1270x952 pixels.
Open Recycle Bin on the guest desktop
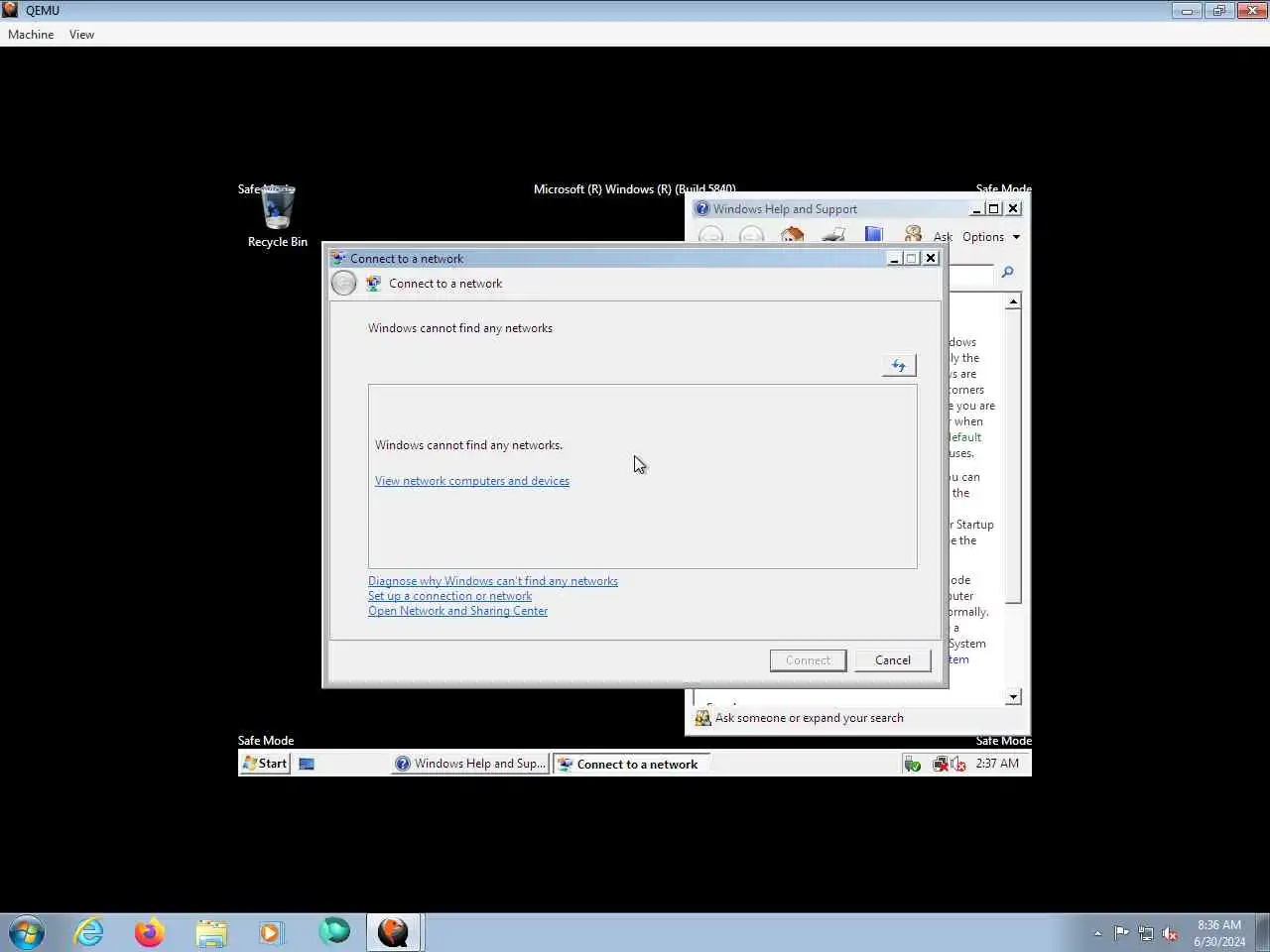click(278, 216)
